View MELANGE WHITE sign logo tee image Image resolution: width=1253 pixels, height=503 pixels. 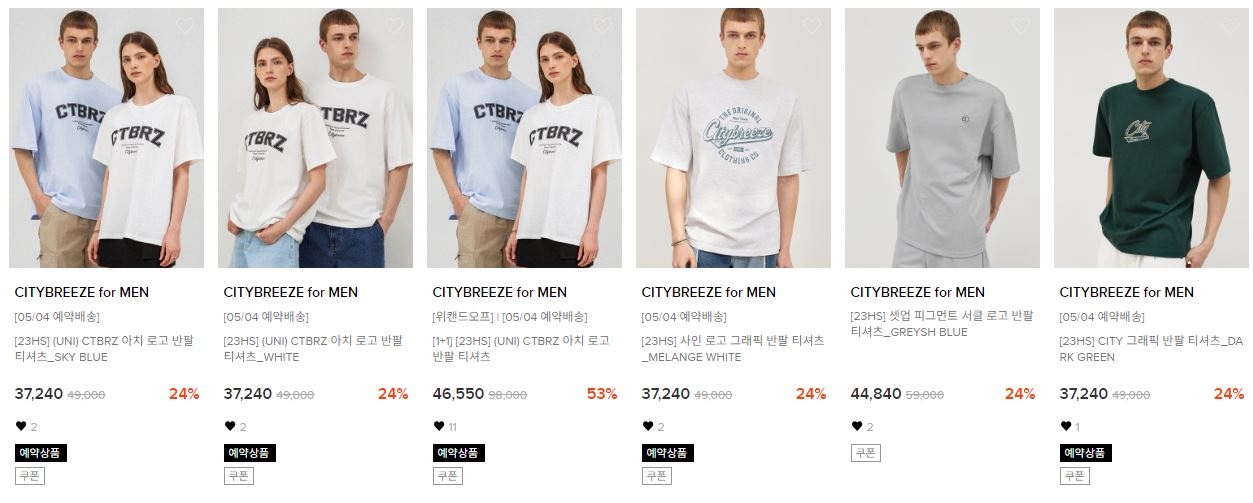[733, 138]
